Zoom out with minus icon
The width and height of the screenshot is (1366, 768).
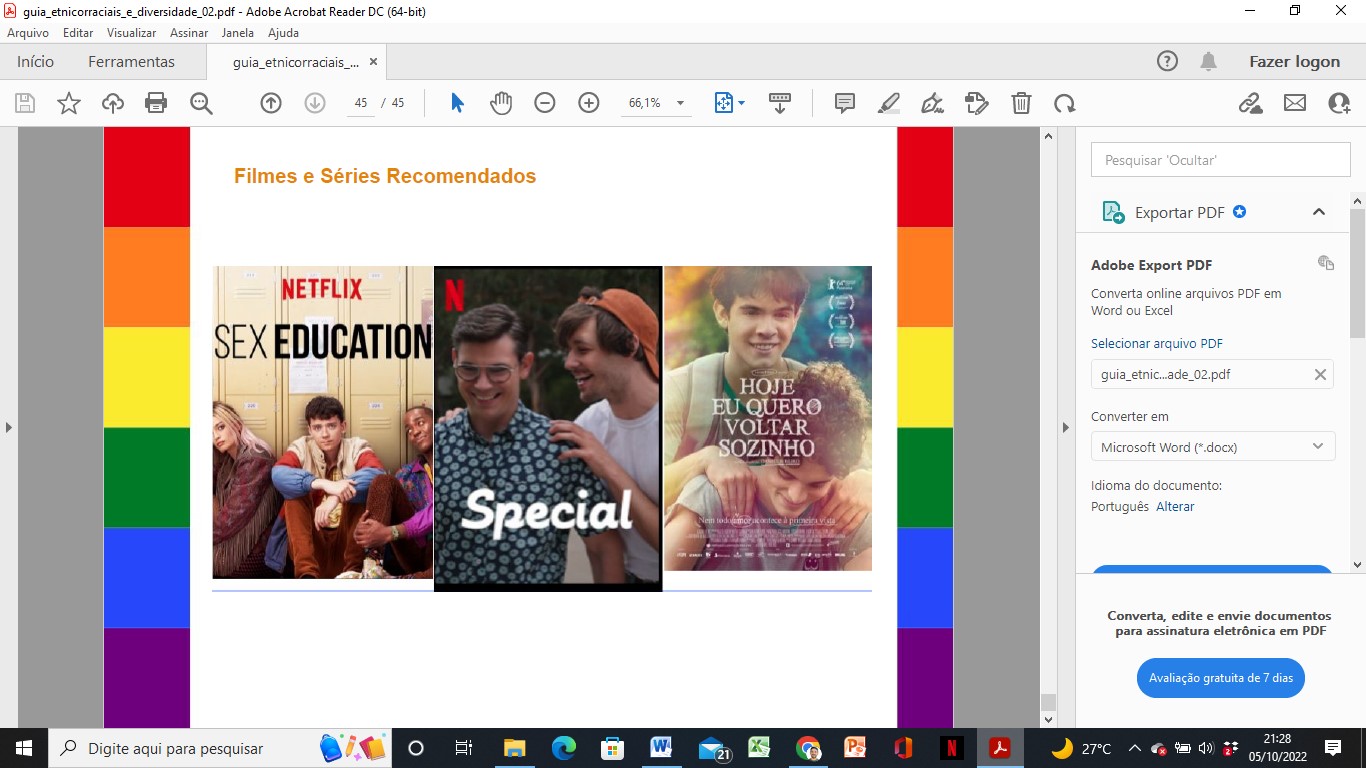pyautogui.click(x=545, y=103)
